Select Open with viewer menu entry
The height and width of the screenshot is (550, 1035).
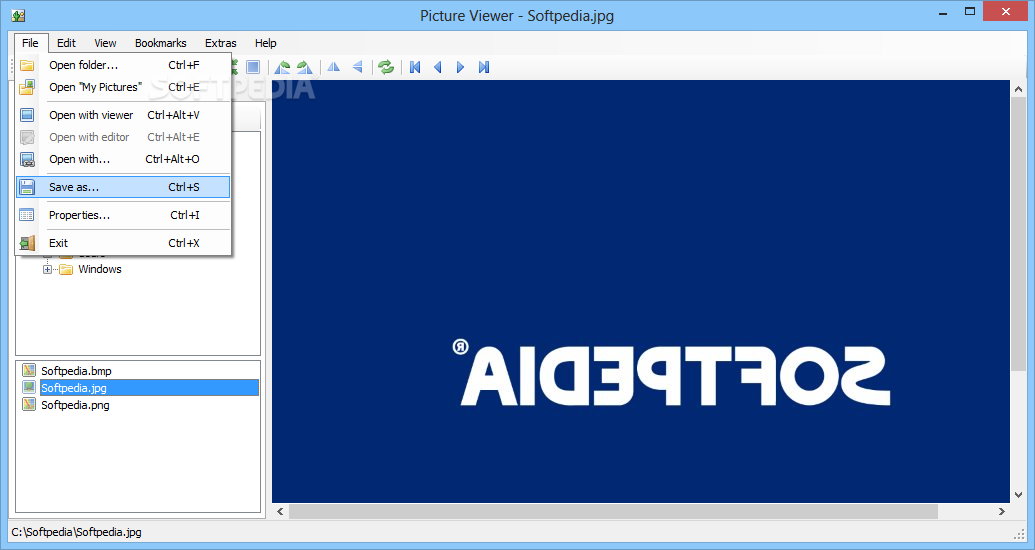pos(123,115)
